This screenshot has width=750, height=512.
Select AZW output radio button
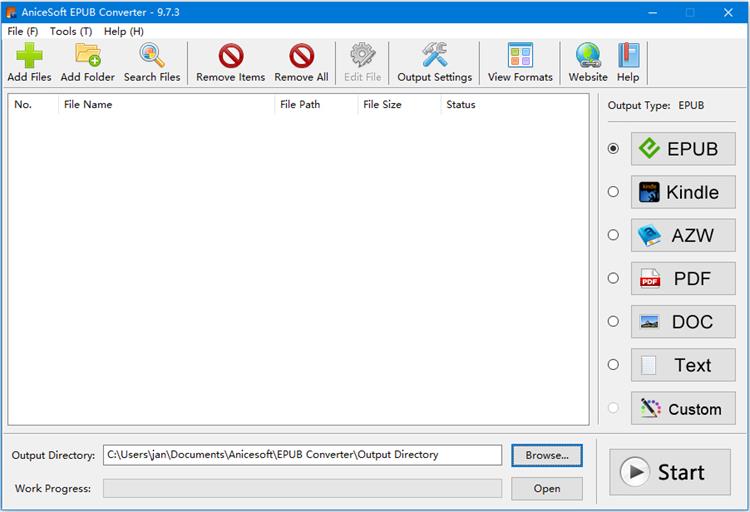[x=613, y=235]
